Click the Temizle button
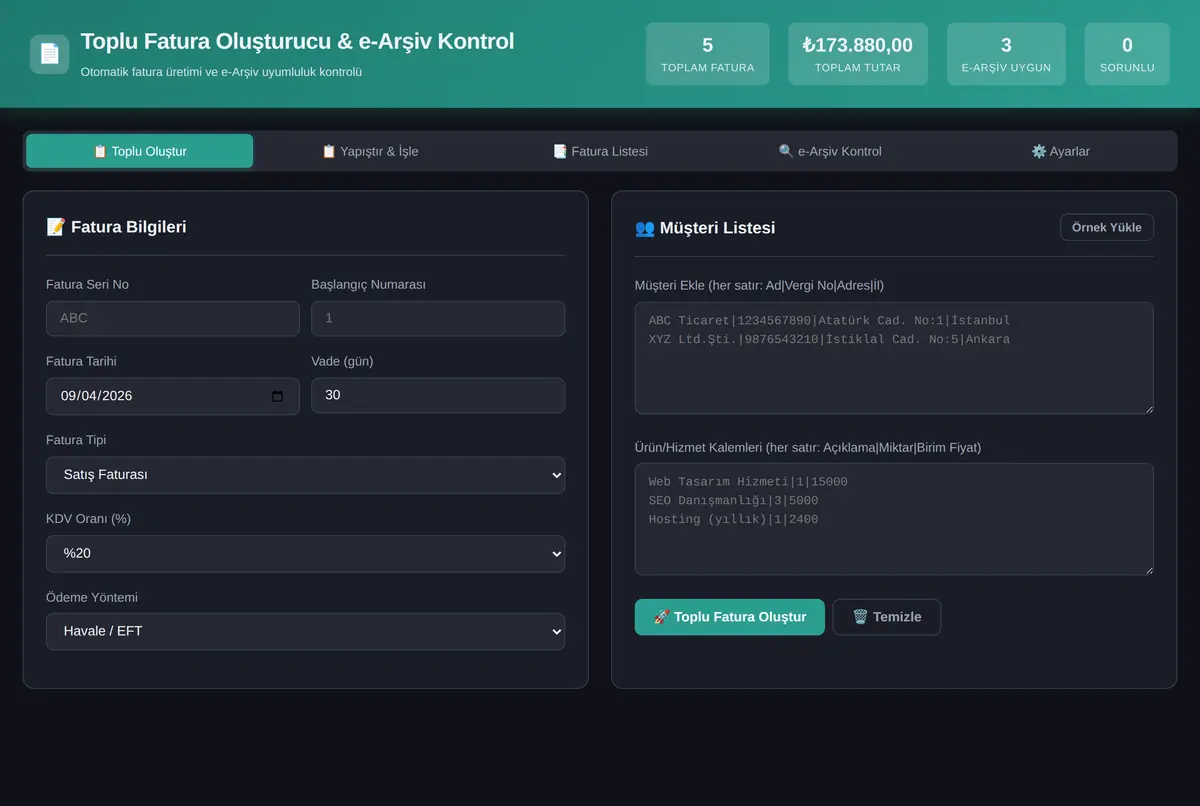Viewport: 1200px width, 806px height. coord(886,617)
